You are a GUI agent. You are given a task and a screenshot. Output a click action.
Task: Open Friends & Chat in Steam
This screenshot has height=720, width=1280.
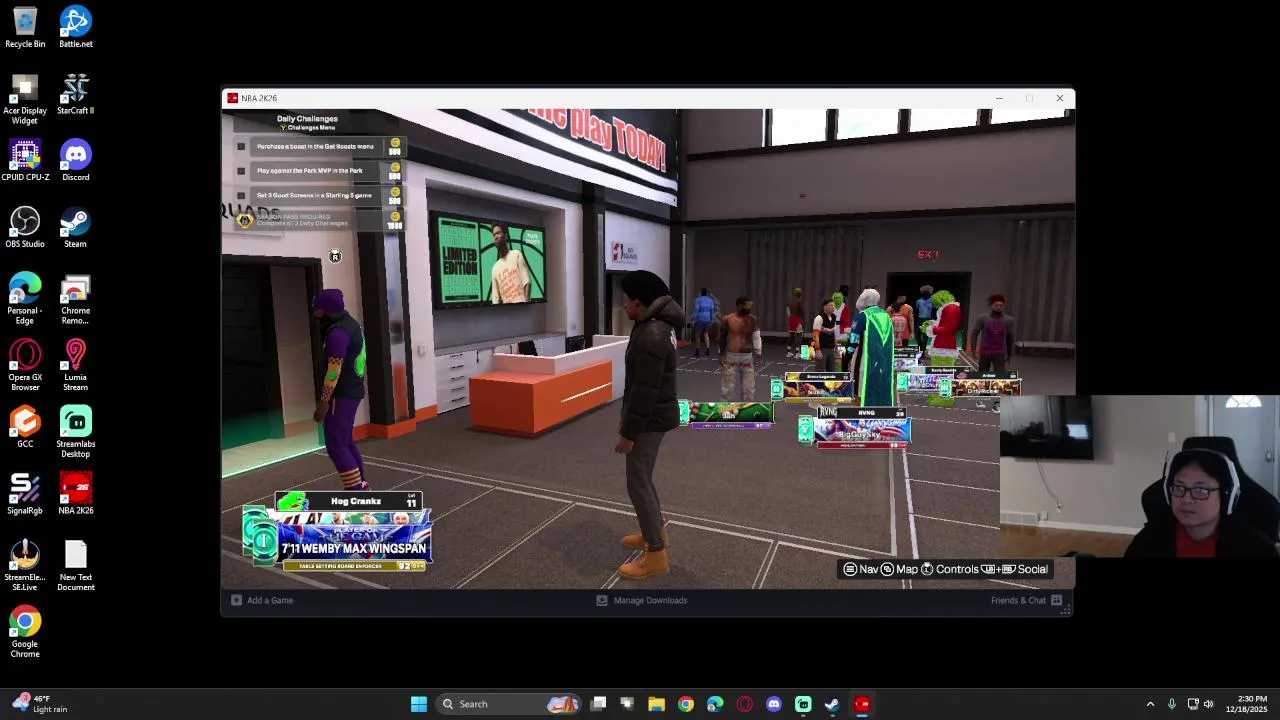(1018, 600)
